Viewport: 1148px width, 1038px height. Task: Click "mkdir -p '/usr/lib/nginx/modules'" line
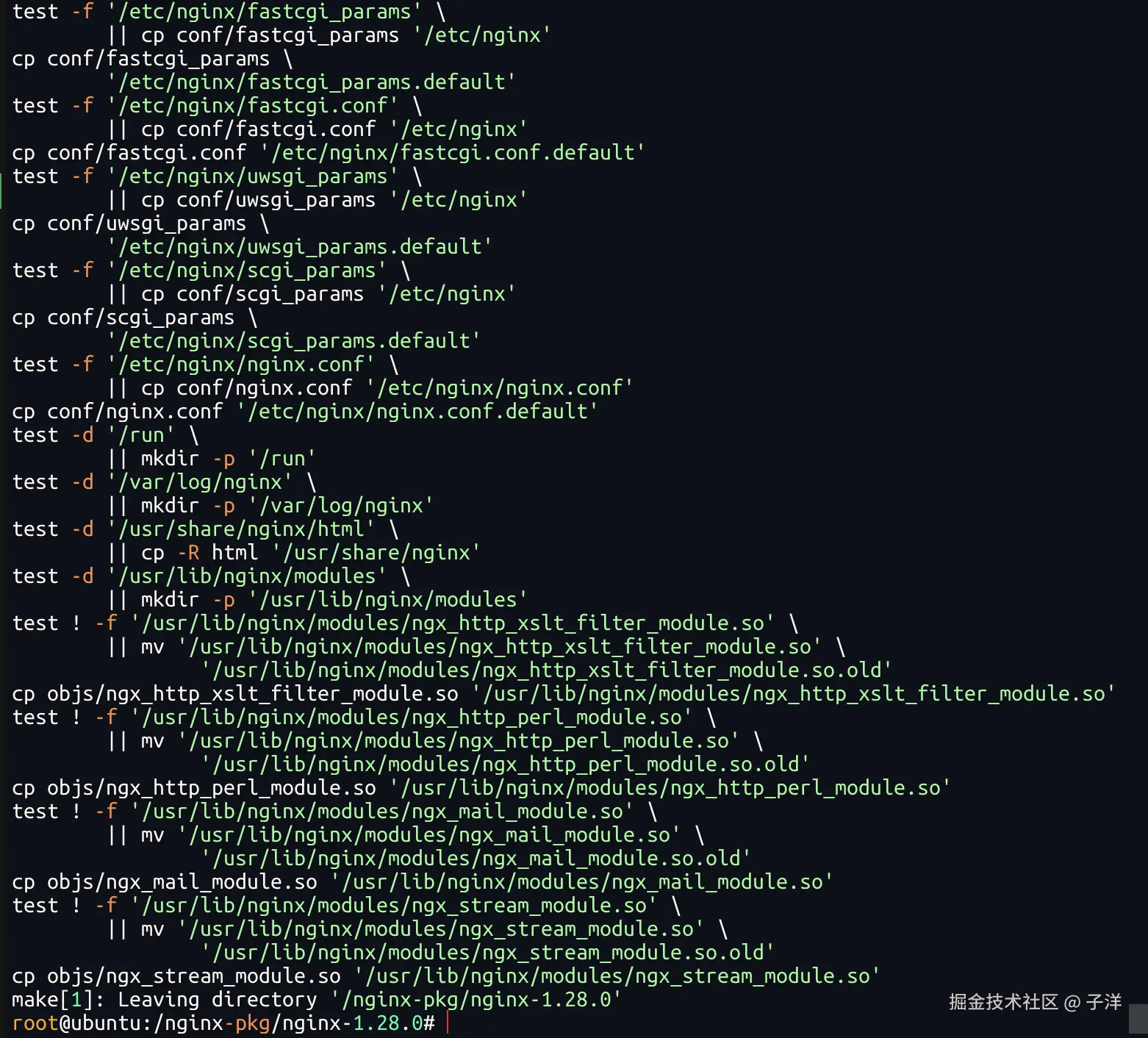(x=318, y=599)
